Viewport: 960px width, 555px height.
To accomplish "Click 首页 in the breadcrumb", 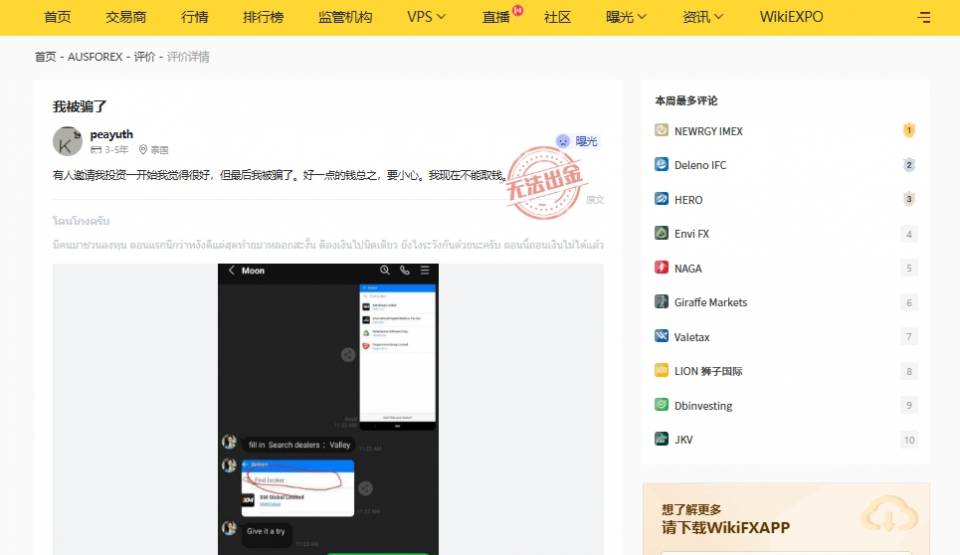I will click(x=45, y=57).
